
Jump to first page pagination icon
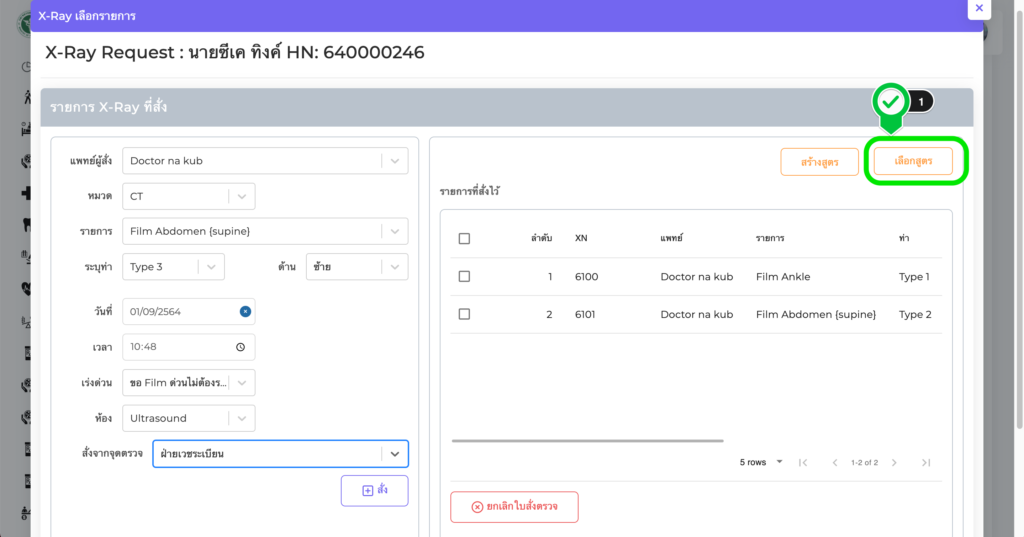tap(803, 462)
